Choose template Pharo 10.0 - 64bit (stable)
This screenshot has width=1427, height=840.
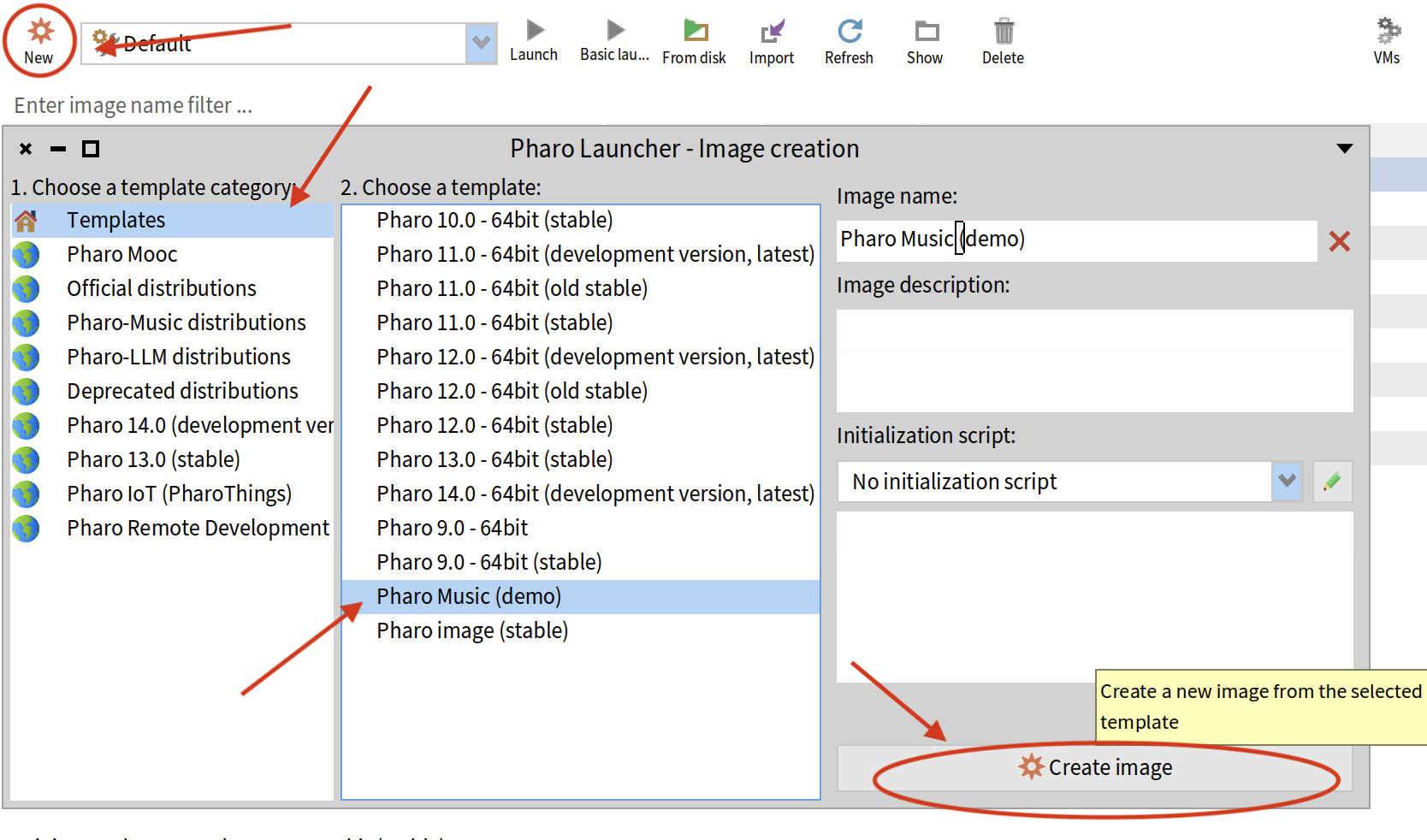pos(581,220)
